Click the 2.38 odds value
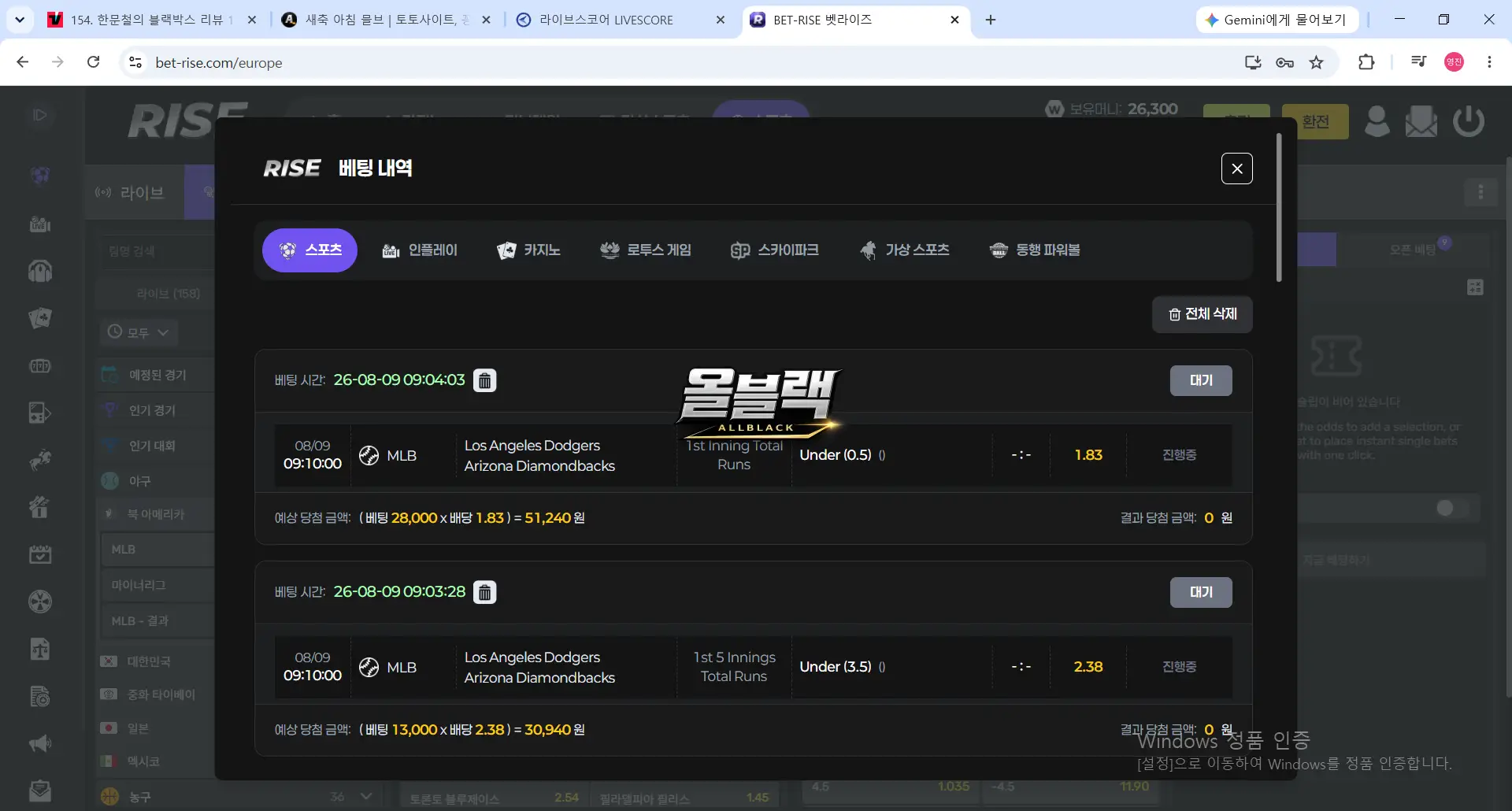The height and width of the screenshot is (811, 1512). [x=1088, y=667]
